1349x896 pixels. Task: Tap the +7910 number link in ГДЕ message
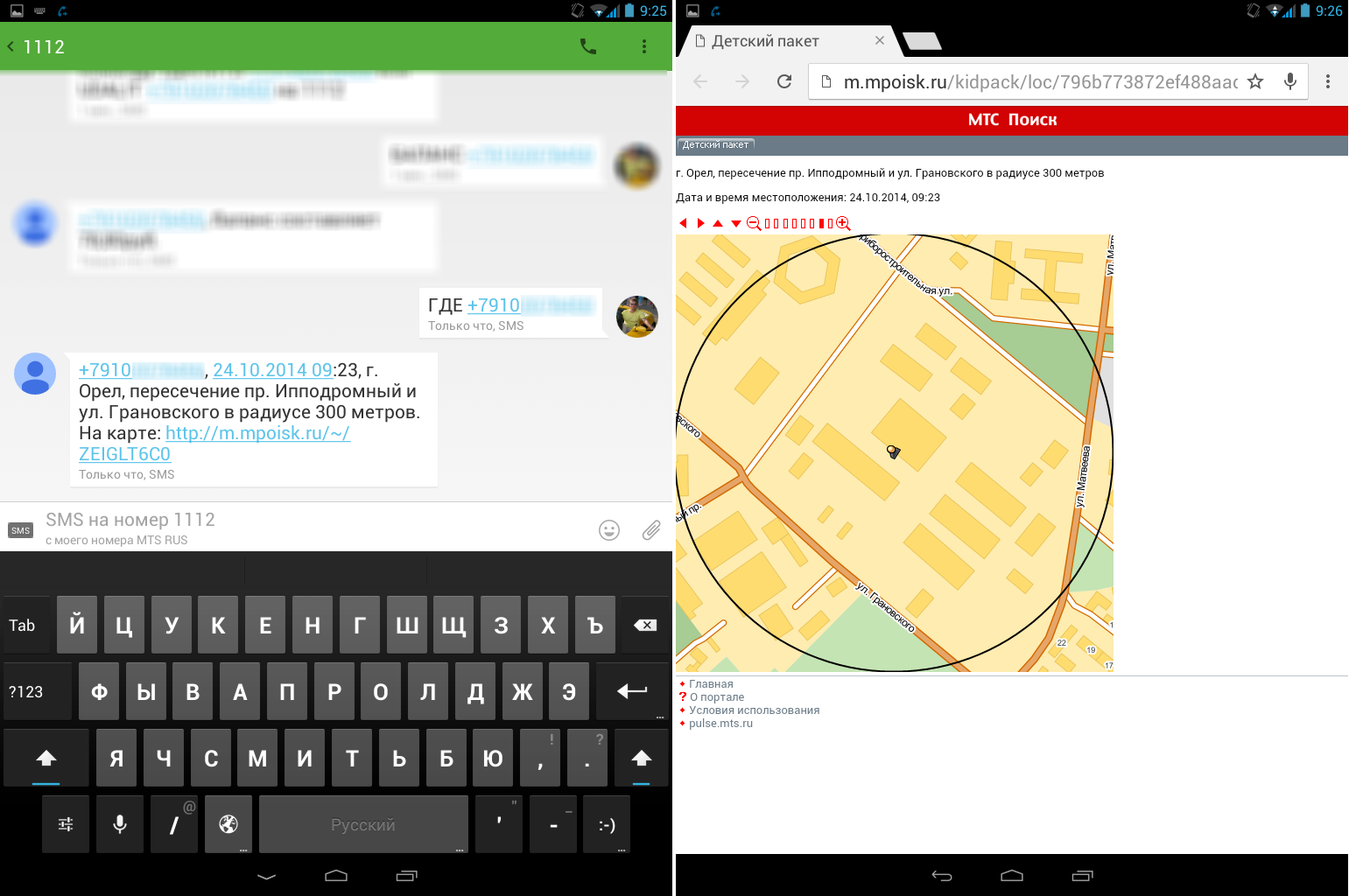[x=530, y=305]
